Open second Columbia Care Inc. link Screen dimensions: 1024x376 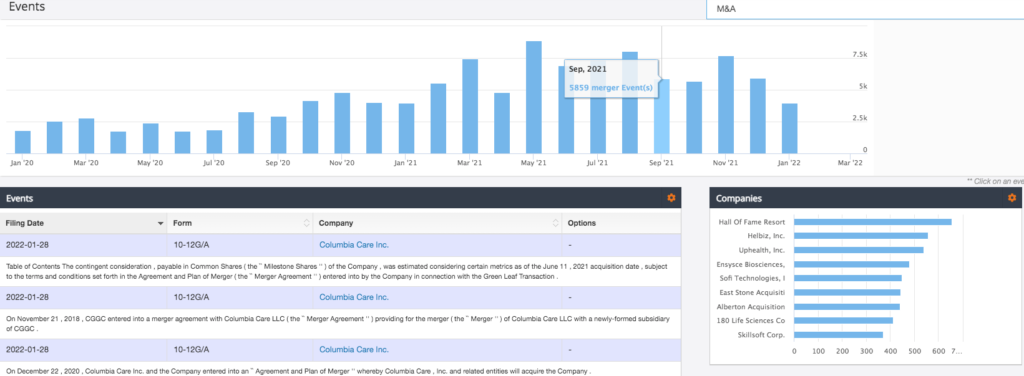[x=353, y=297]
